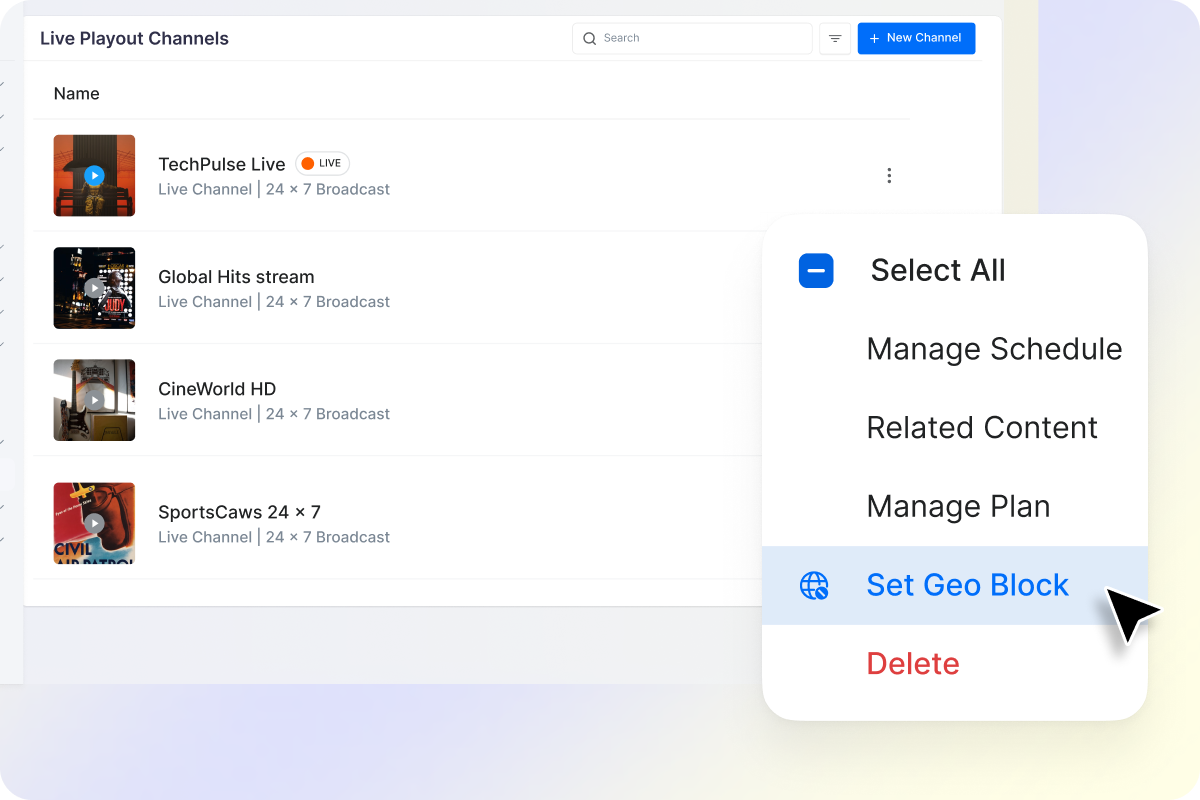Choose Manage Schedule from the menu
The height and width of the screenshot is (800, 1200).
pos(994,349)
